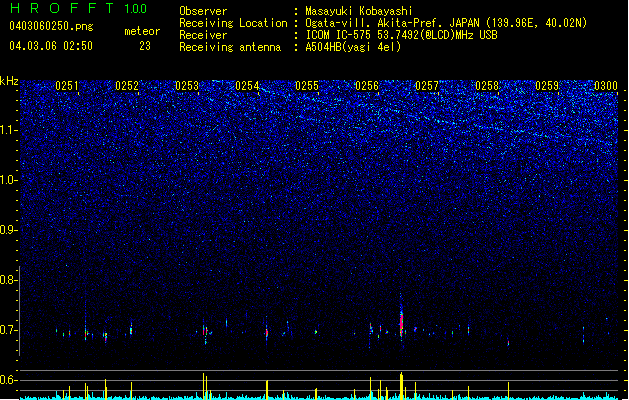
Task: Click the isolated meteor echo just after 0258
Action: pyautogui.click(x=508, y=342)
